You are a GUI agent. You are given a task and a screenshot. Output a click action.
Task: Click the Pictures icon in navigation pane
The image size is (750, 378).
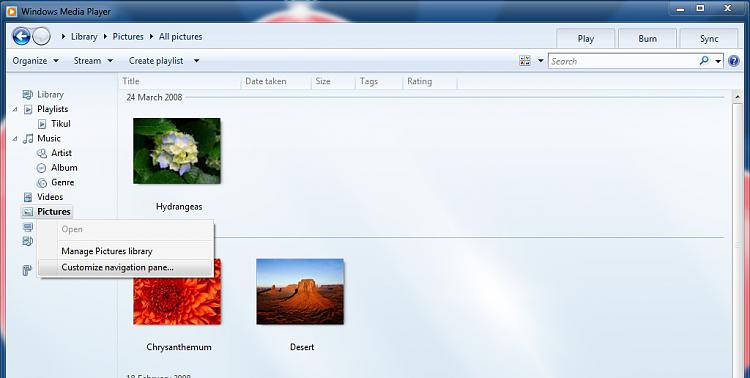[28, 212]
